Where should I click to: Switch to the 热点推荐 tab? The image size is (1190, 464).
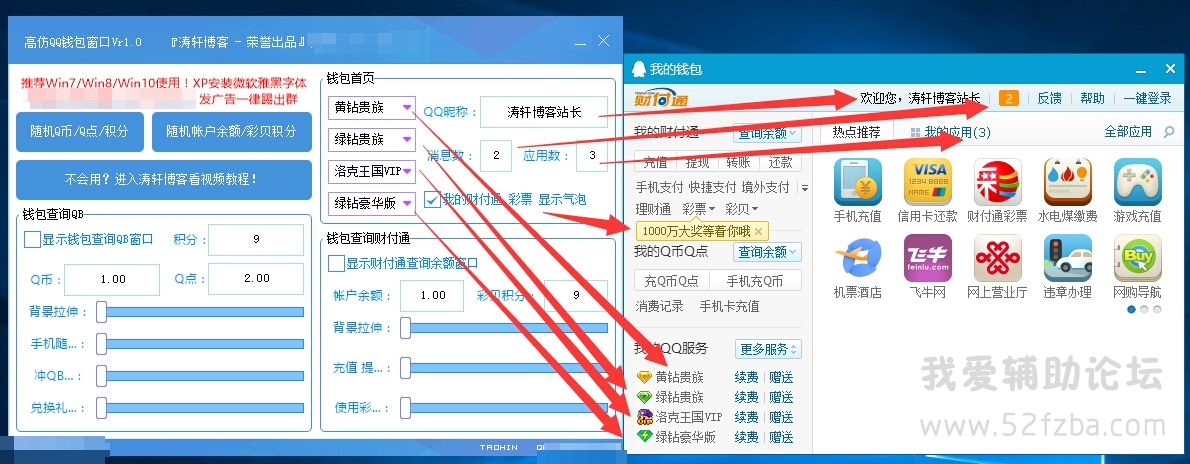(856, 132)
